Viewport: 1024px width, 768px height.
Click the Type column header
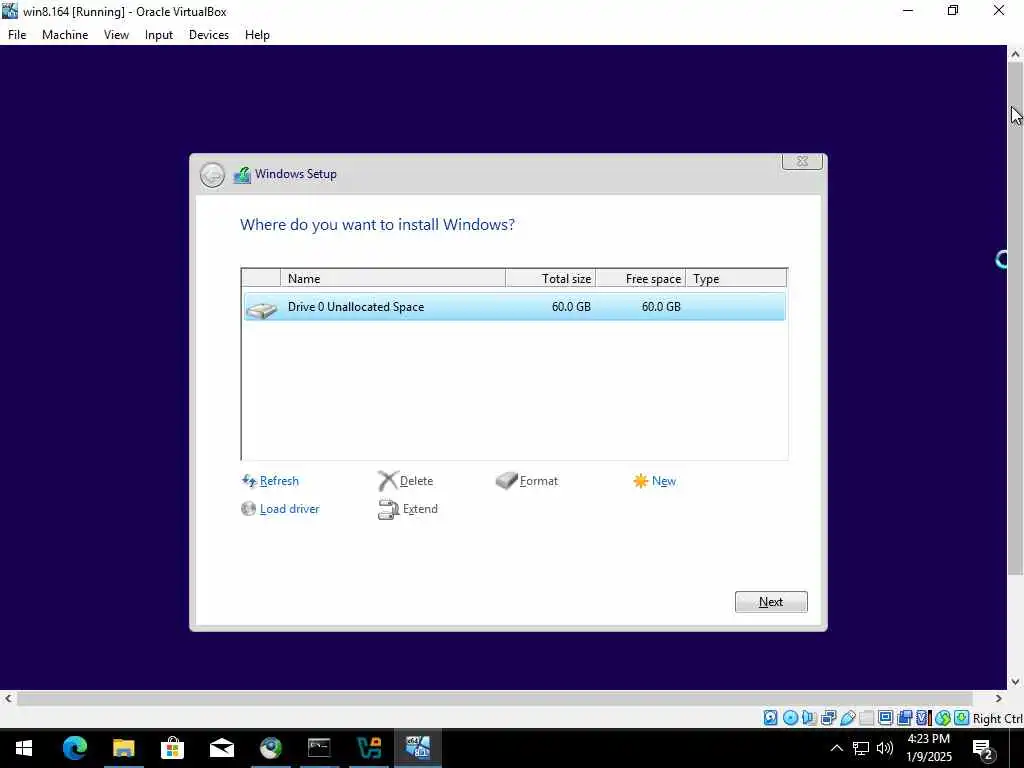pos(736,278)
